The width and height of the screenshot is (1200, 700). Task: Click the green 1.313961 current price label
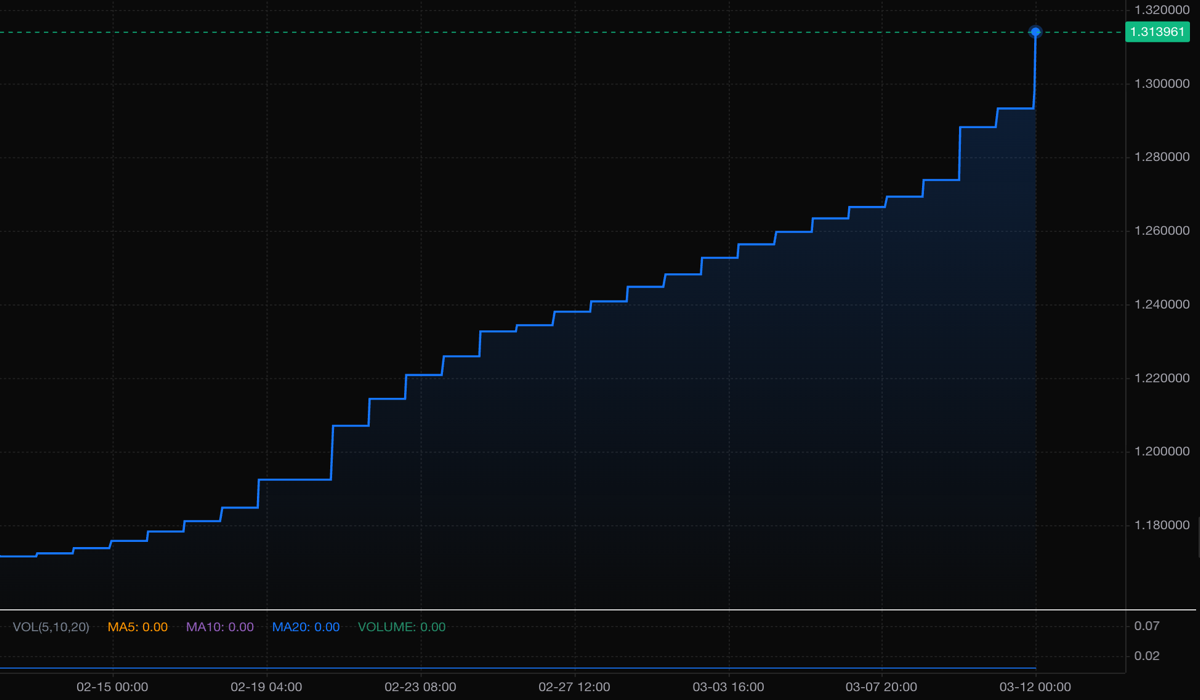tap(1157, 32)
